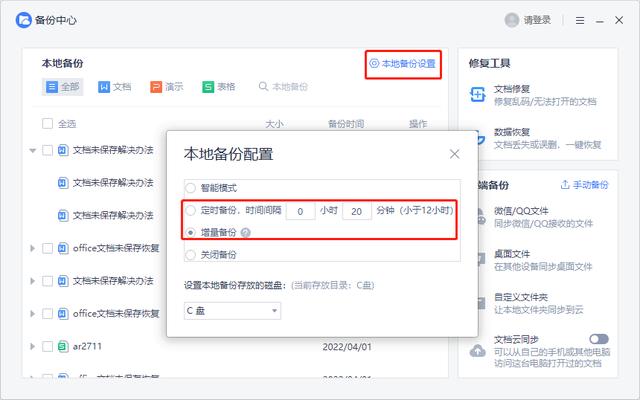Open the C 盘 disk dropdown
640x400 pixels.
(x=232, y=311)
